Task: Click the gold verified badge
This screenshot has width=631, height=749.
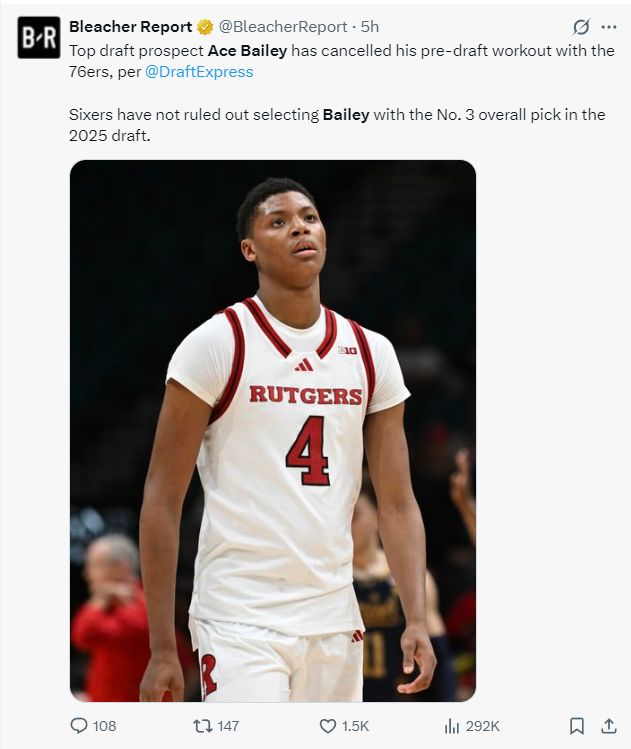Action: (205, 27)
